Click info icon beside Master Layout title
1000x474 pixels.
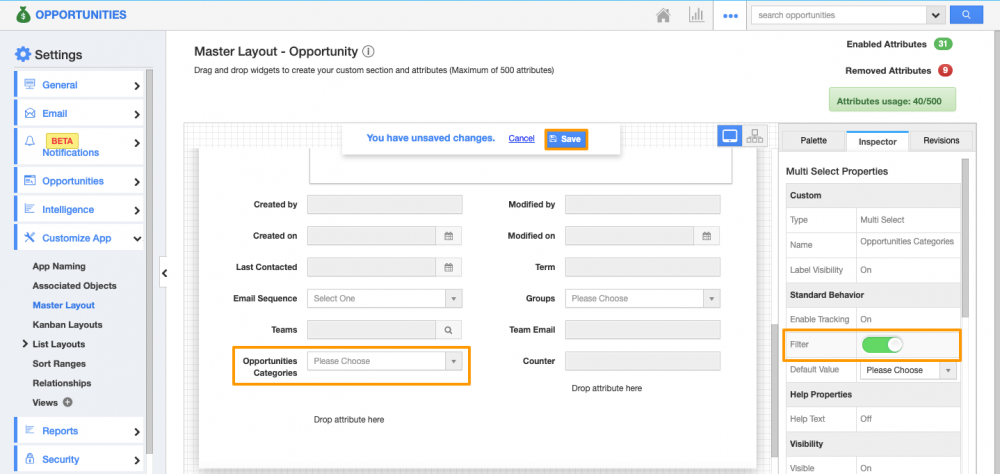pos(368,51)
